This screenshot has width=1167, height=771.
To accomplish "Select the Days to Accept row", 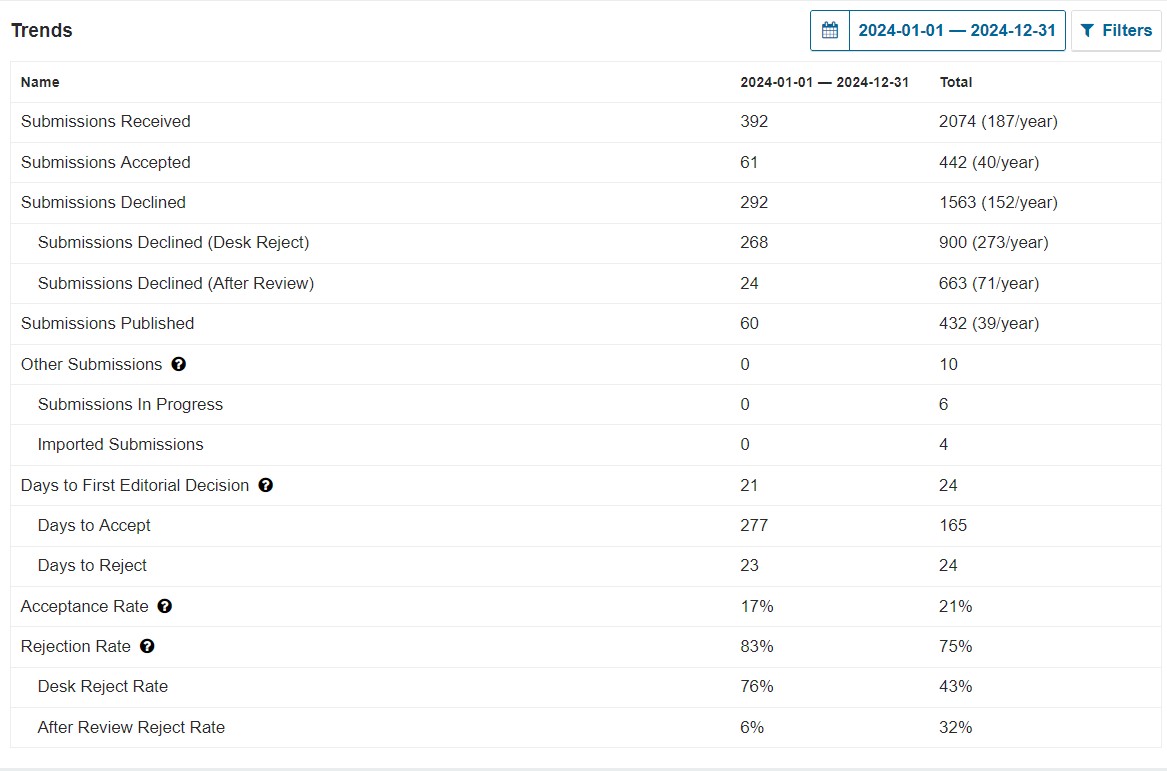I will (x=586, y=525).
